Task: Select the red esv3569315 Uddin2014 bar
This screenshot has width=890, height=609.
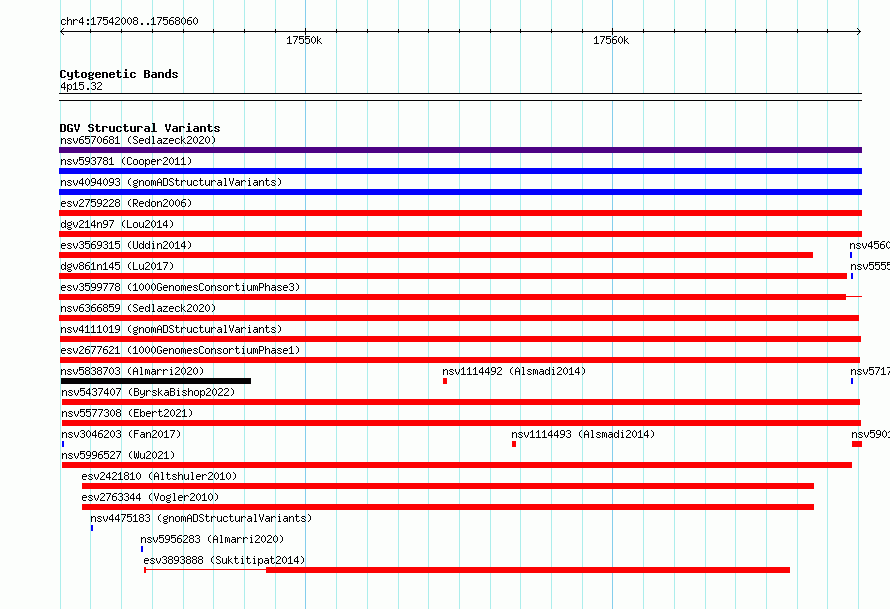Action: coord(436,255)
